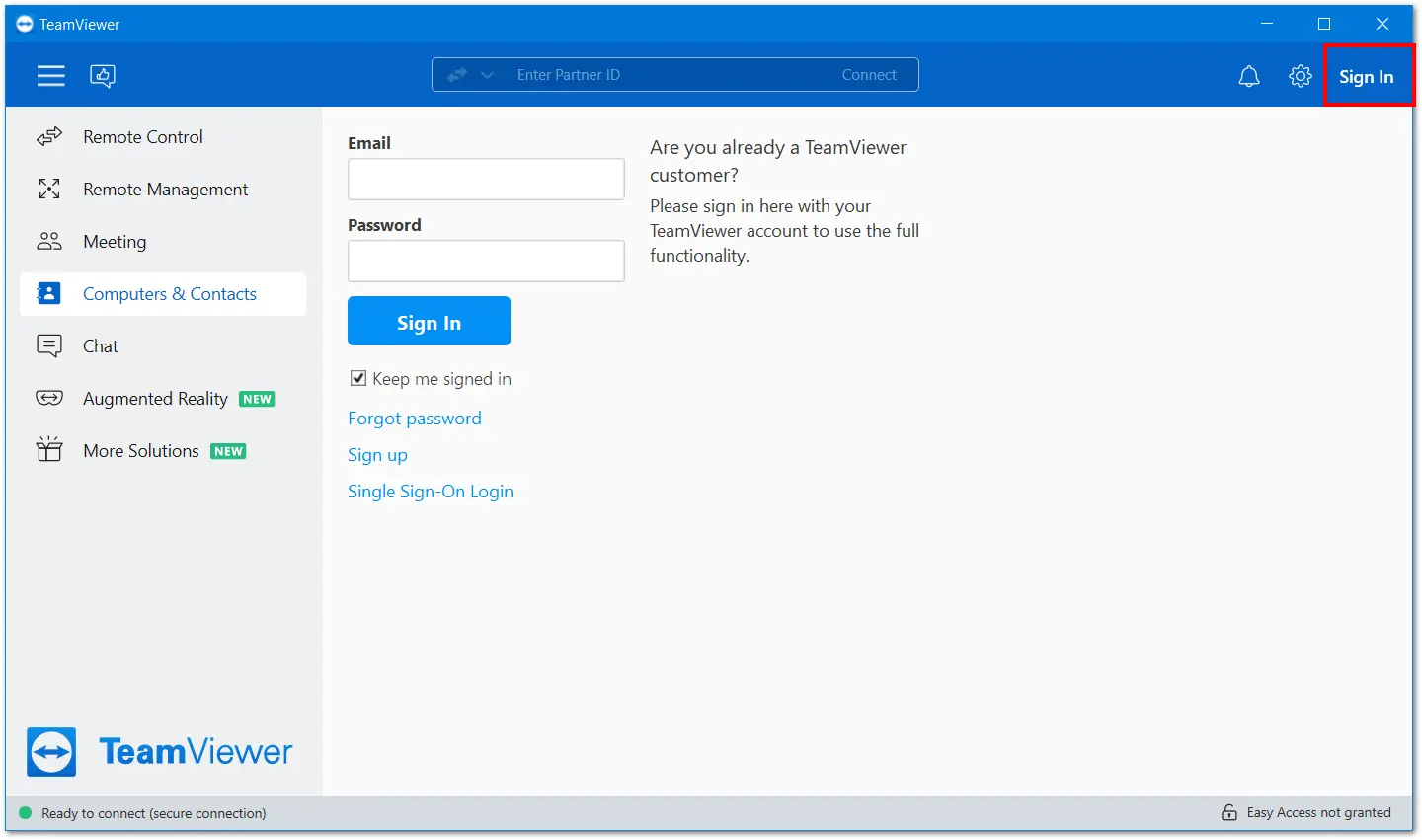The image size is (1422, 840).
Task: Click the Remote Management icon
Action: click(49, 190)
